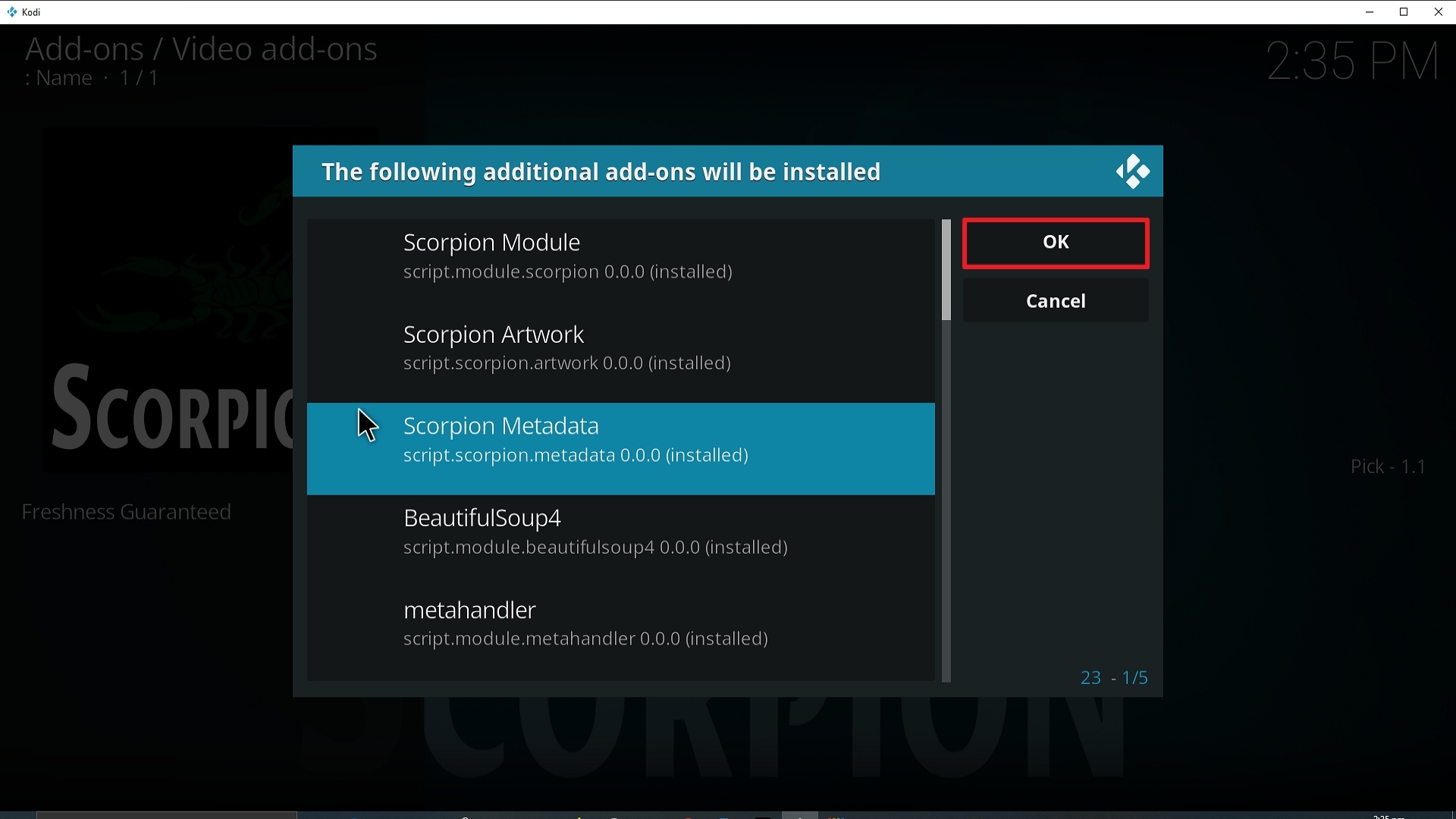Select the highlighted Scorpion Metadata entry

click(620, 448)
